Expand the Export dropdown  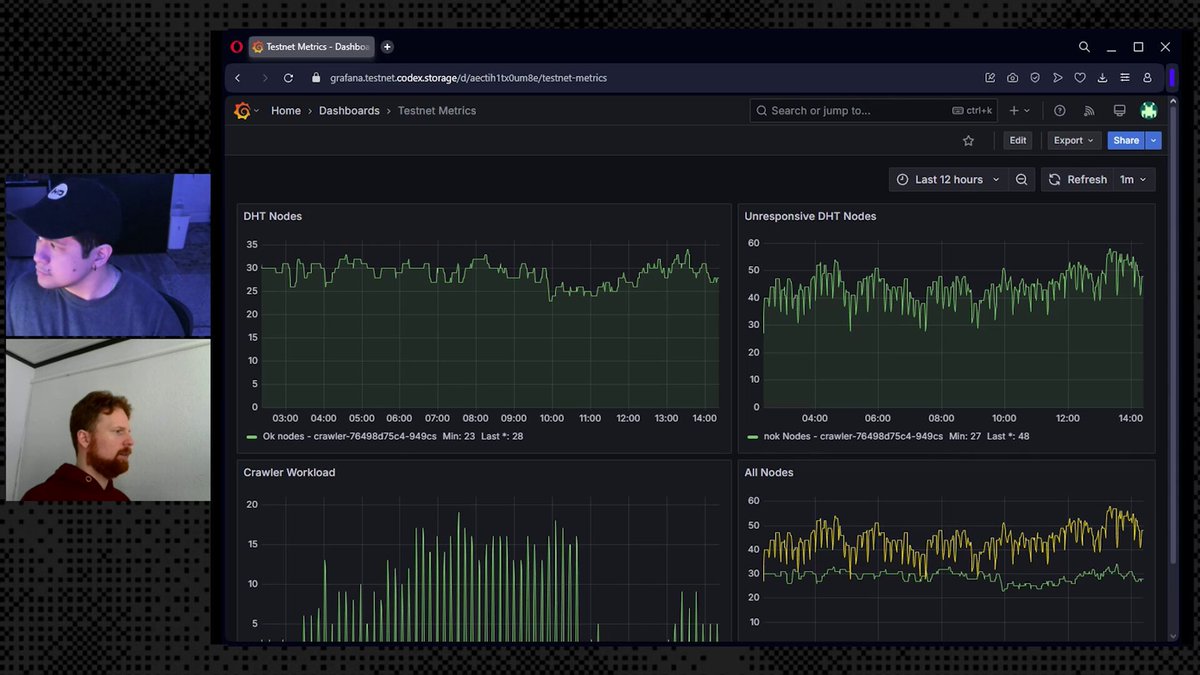point(1074,141)
